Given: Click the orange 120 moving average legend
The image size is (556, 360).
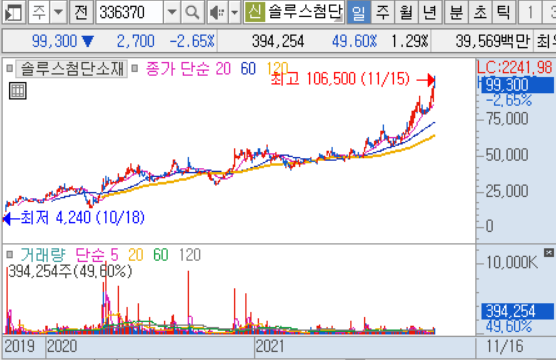Looking at the screenshot, I should (x=277, y=68).
